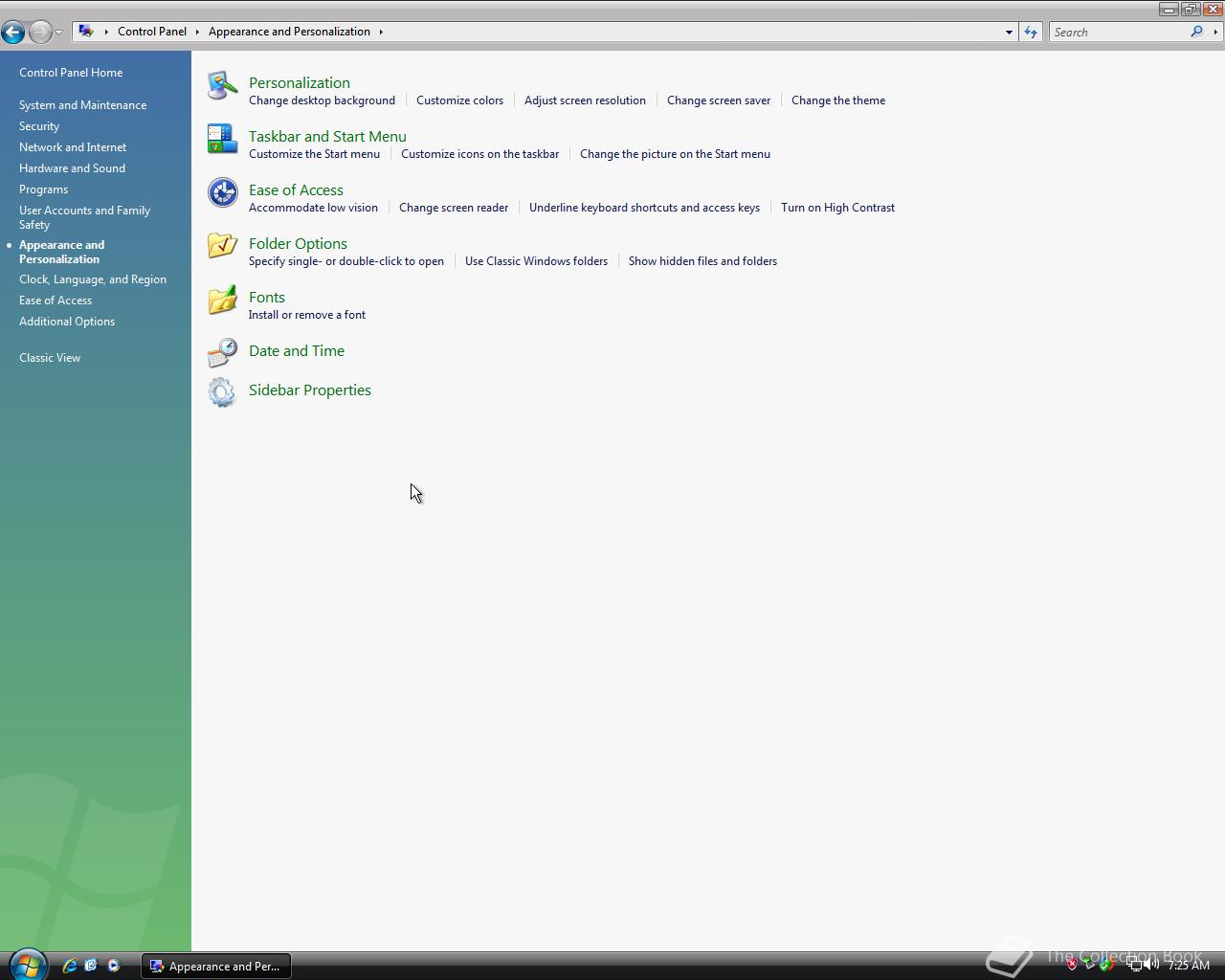Click Specify single- or double-click to open
This screenshot has height=980, width=1225.
point(346,261)
